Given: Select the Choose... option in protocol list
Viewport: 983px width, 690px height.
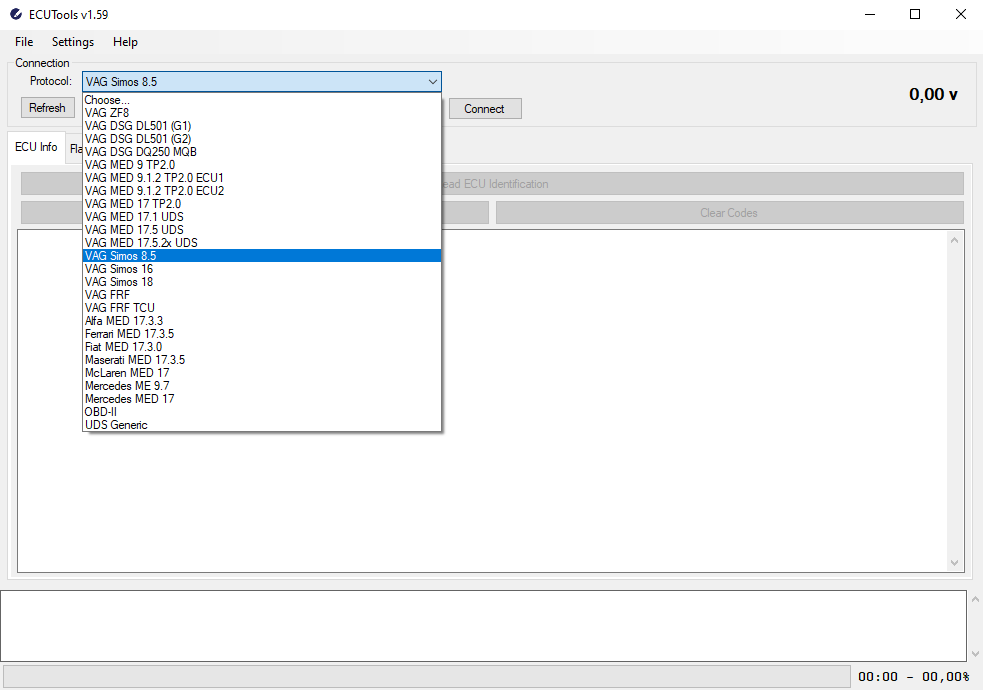Looking at the screenshot, I should (262, 100).
